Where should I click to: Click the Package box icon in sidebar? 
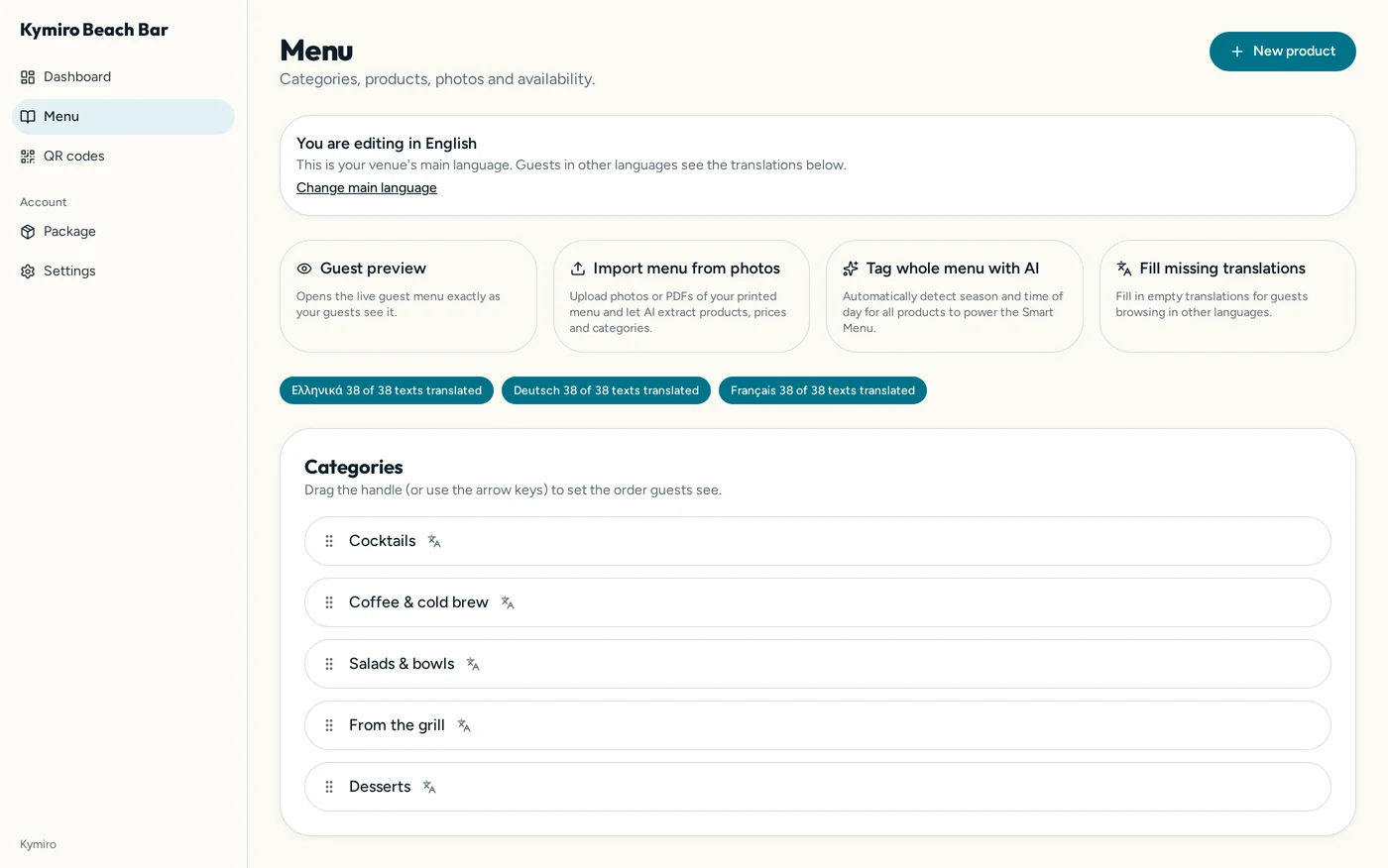pyautogui.click(x=28, y=232)
